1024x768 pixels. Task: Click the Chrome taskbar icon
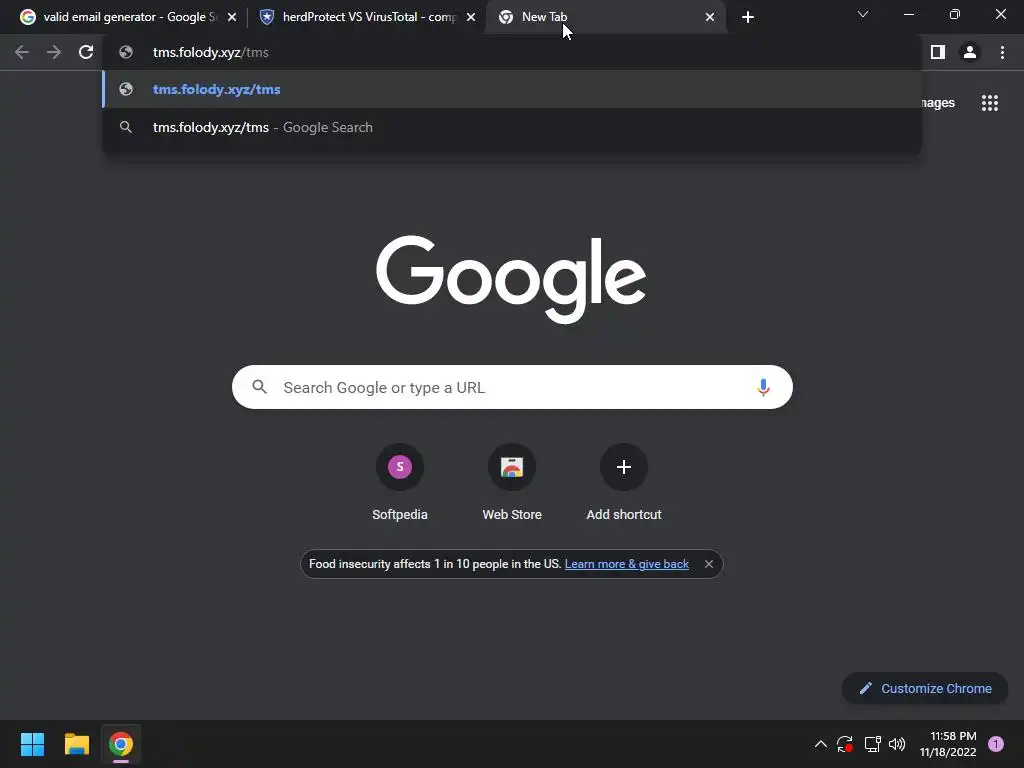click(121, 744)
